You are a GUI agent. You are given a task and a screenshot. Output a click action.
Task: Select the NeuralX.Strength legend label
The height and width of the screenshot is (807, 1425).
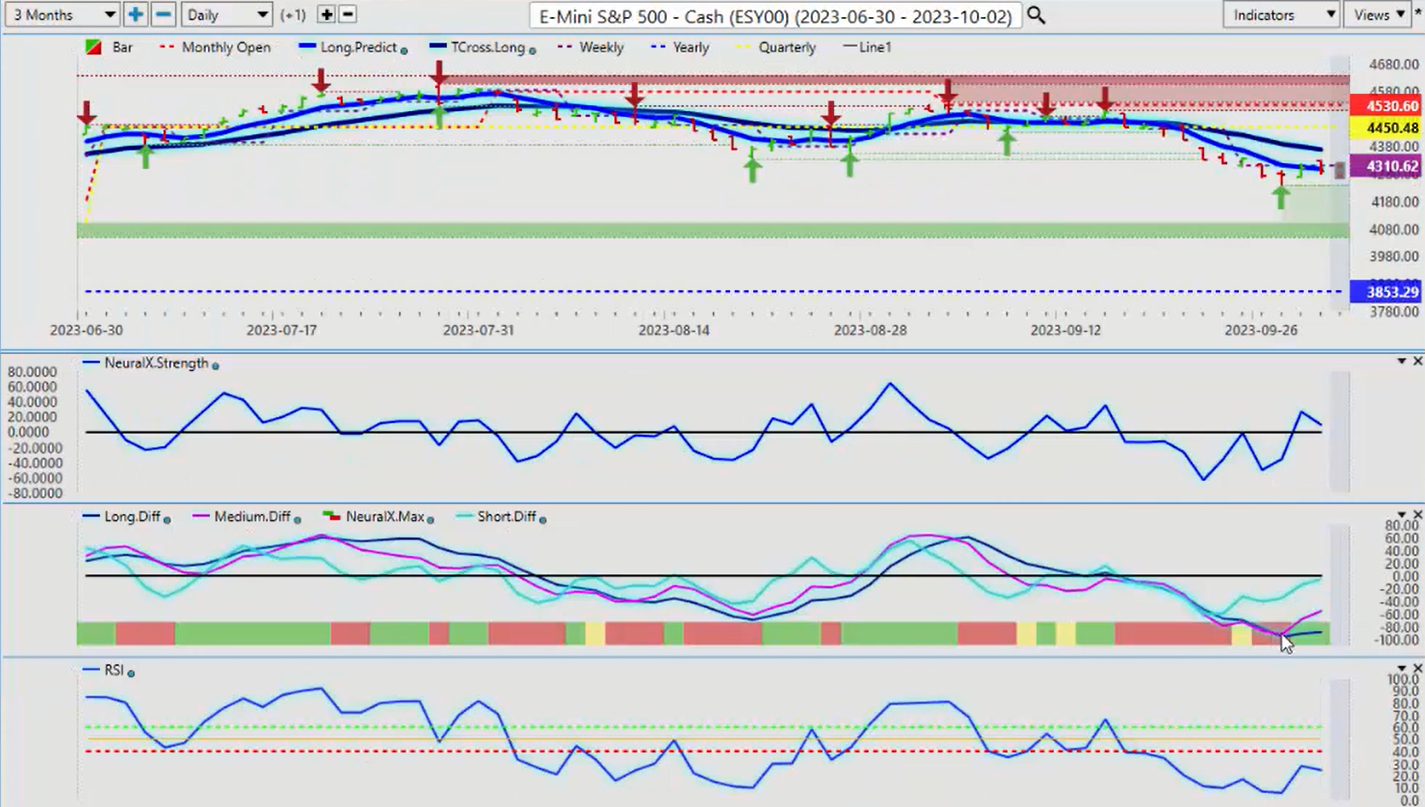155,363
